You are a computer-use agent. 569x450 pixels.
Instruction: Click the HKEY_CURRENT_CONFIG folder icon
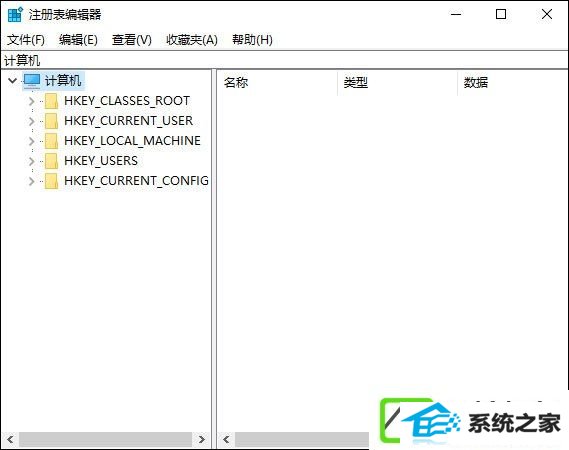[52, 181]
